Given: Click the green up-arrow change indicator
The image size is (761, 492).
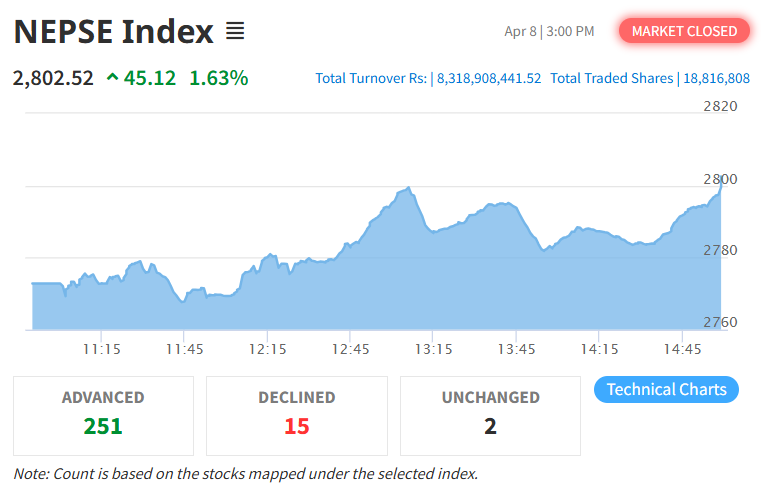Looking at the screenshot, I should point(112,77).
